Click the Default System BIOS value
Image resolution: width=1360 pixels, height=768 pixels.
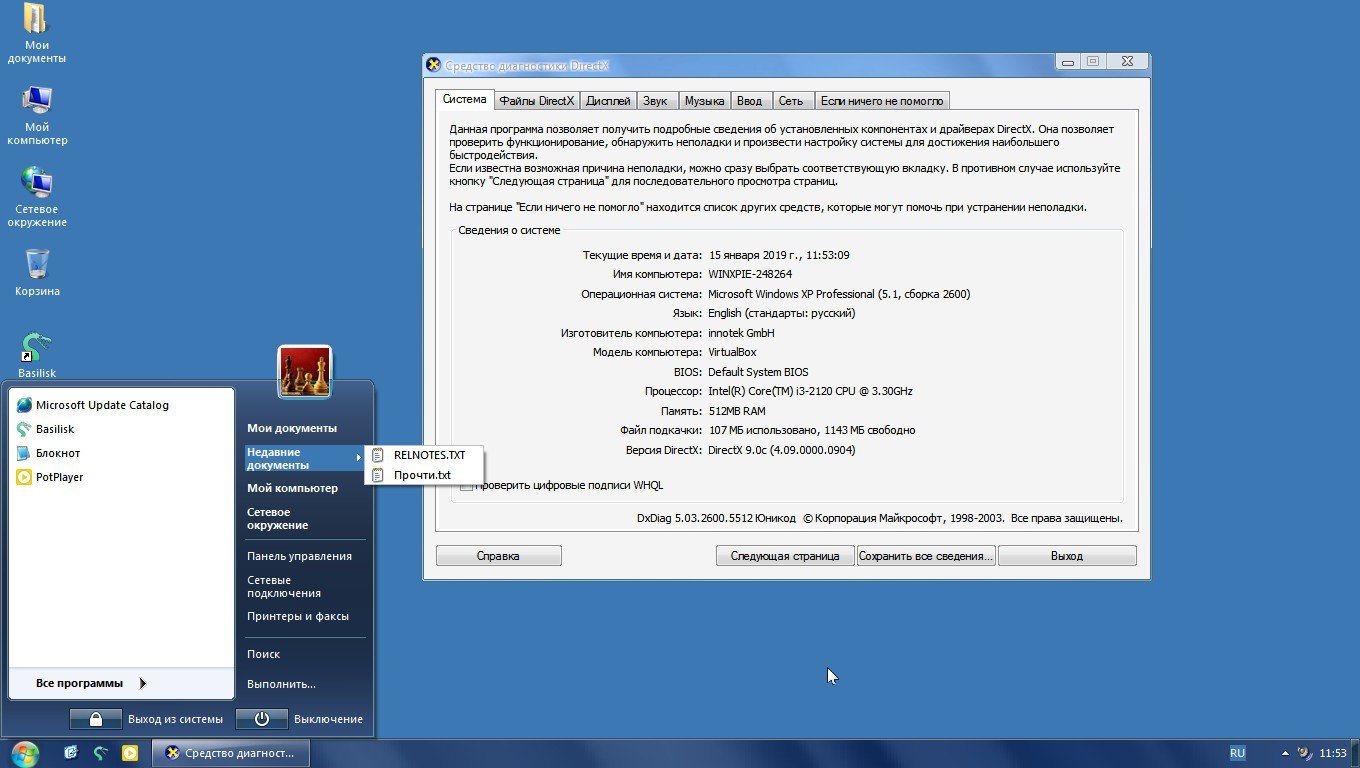pos(758,372)
